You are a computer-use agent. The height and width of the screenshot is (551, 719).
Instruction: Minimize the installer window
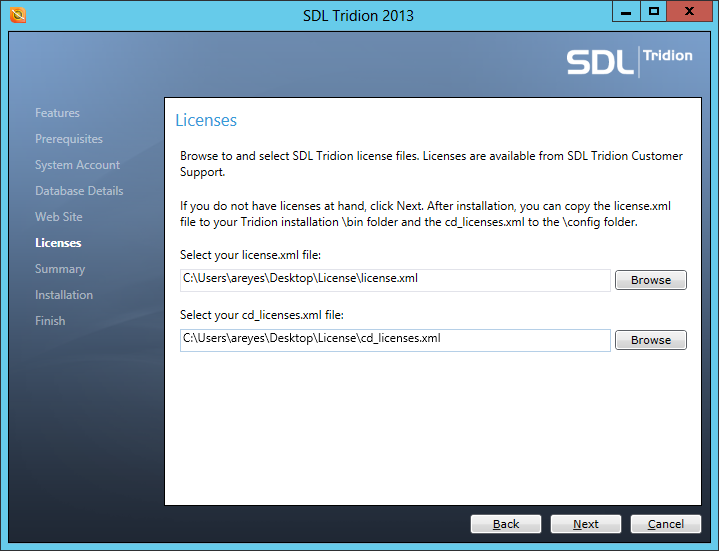(x=626, y=12)
